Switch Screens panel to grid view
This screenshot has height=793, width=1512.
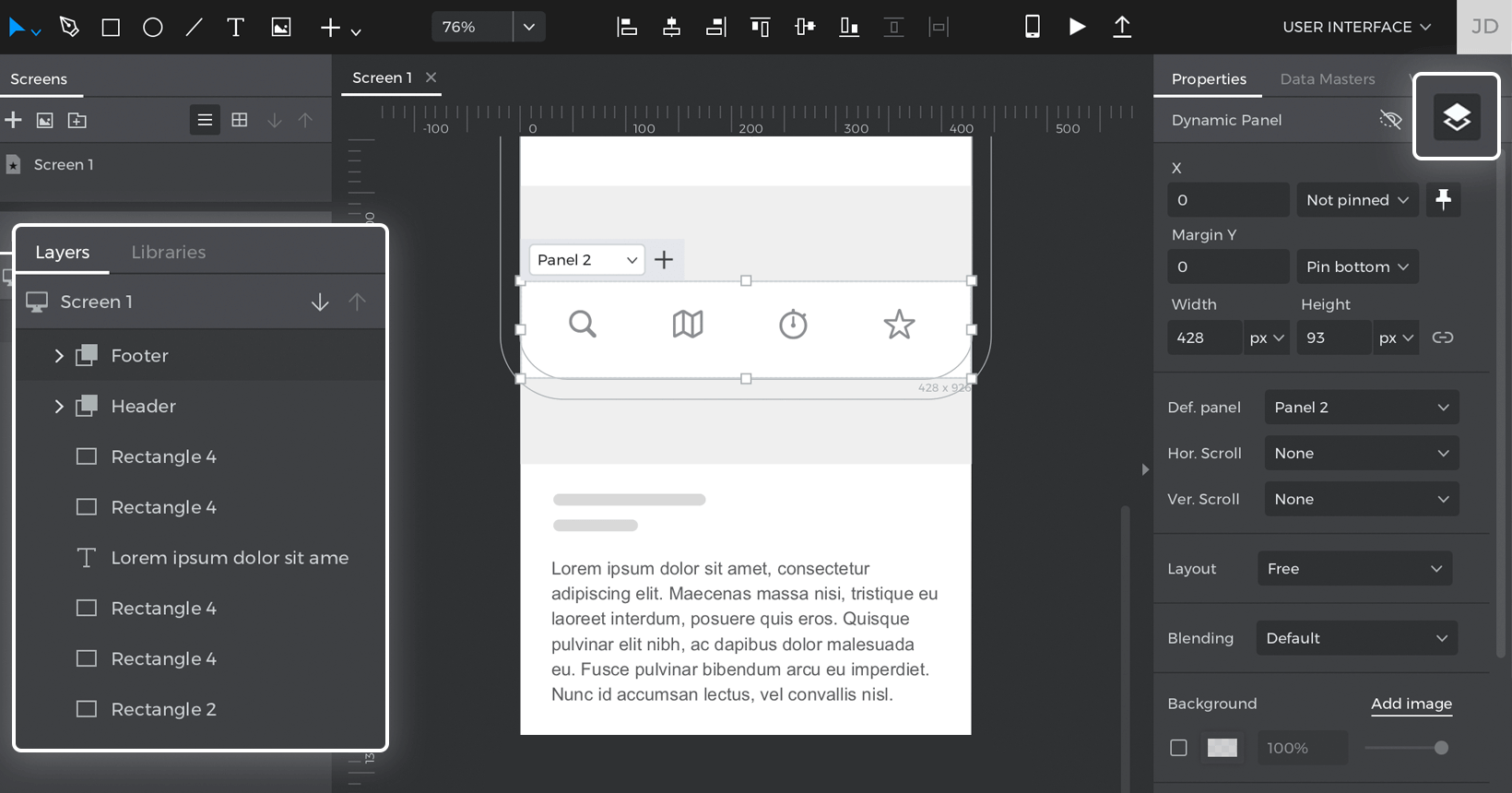pyautogui.click(x=240, y=120)
